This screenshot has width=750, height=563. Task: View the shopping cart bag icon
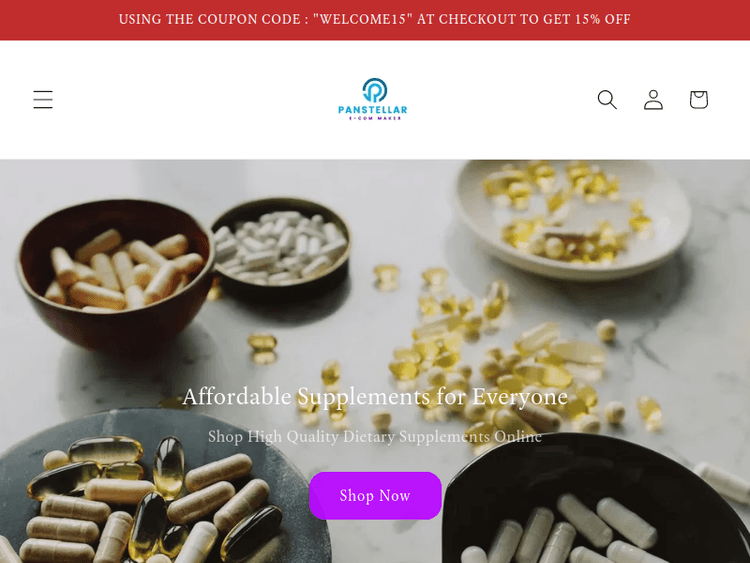coord(698,99)
